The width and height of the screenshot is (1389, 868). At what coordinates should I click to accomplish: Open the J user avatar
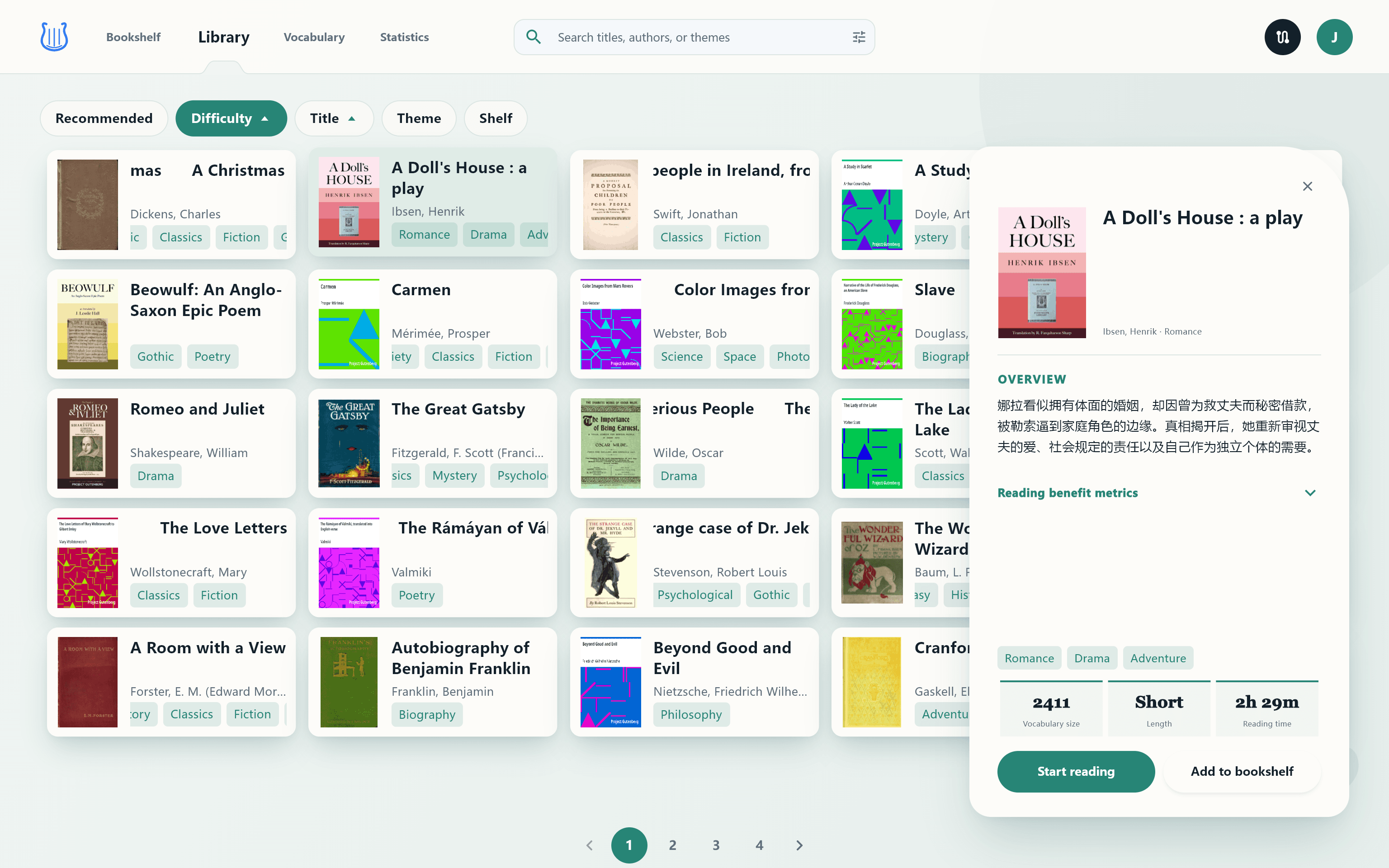1334,38
